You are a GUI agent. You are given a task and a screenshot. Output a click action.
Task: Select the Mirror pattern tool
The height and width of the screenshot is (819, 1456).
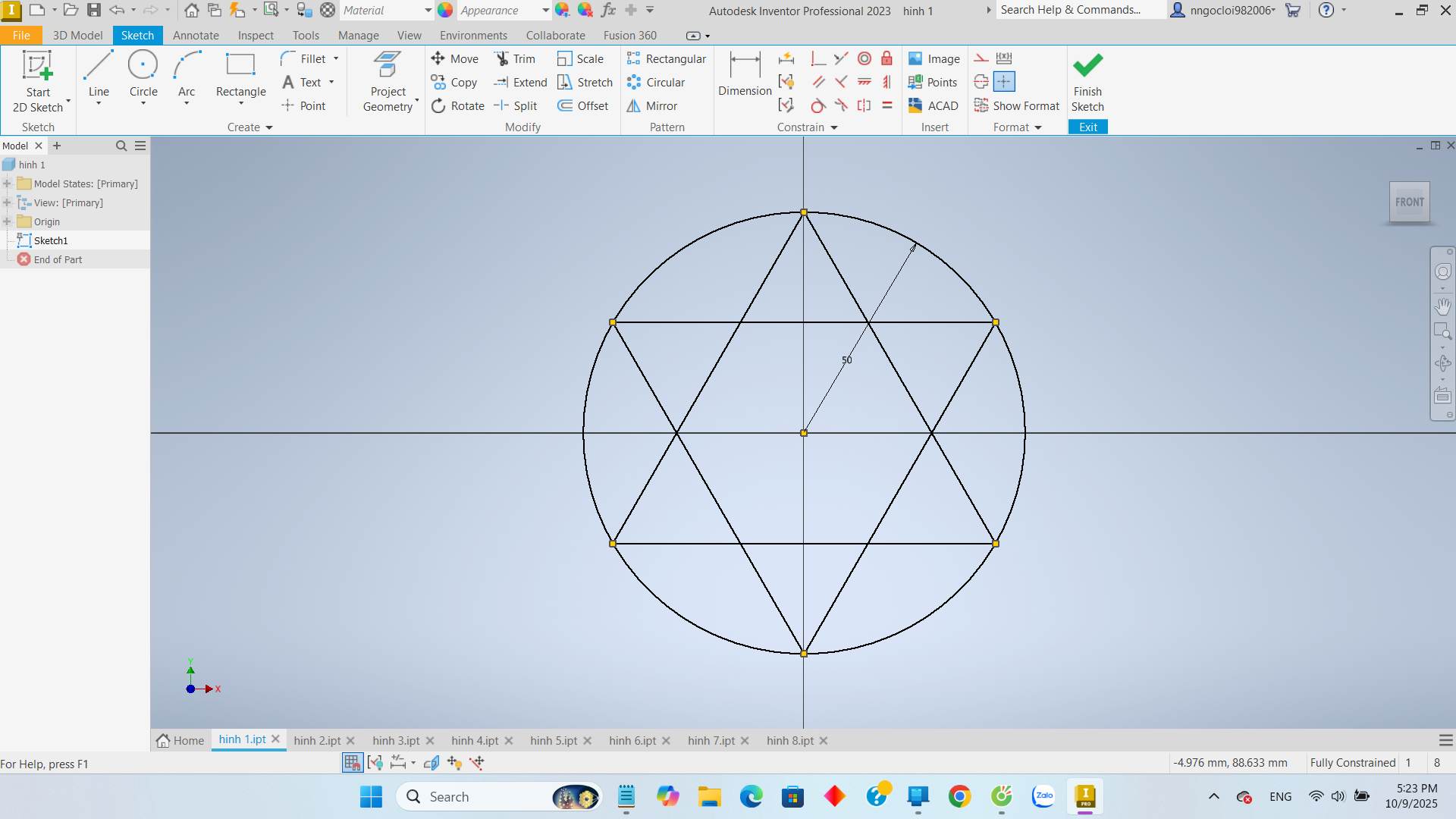(x=651, y=106)
